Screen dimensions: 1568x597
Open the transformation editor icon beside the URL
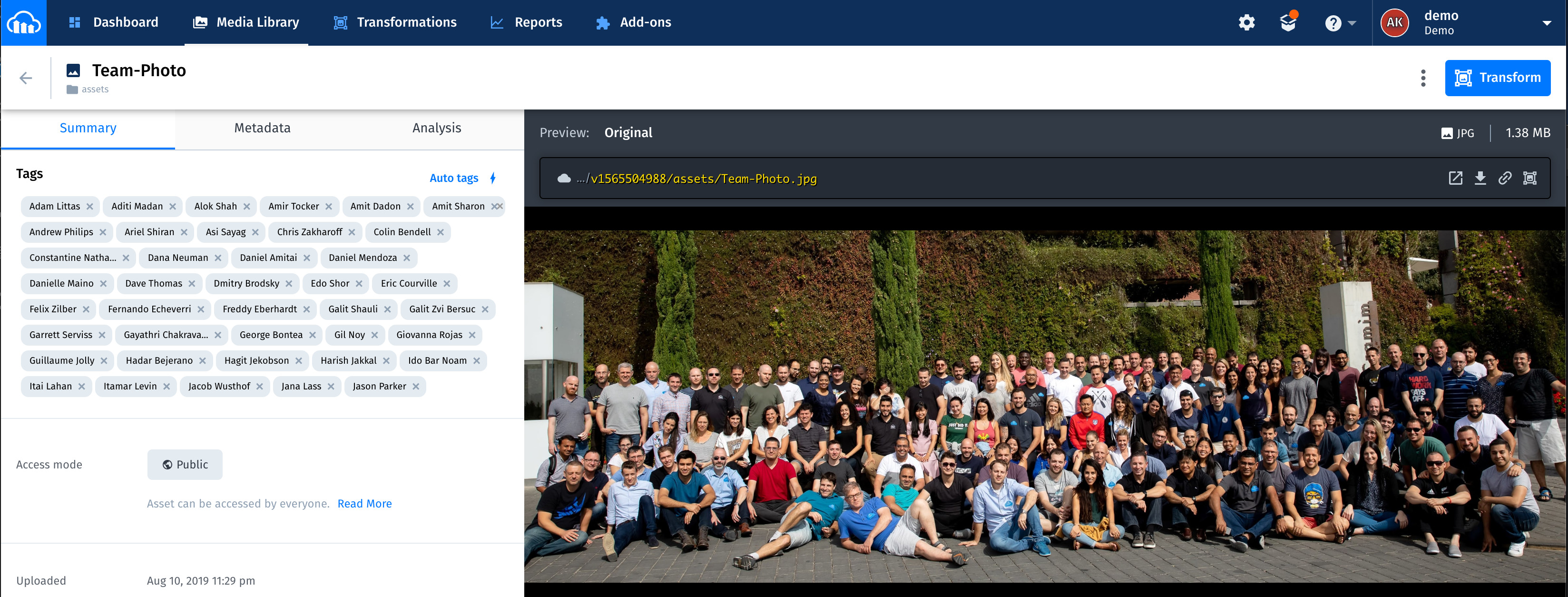tap(1530, 178)
